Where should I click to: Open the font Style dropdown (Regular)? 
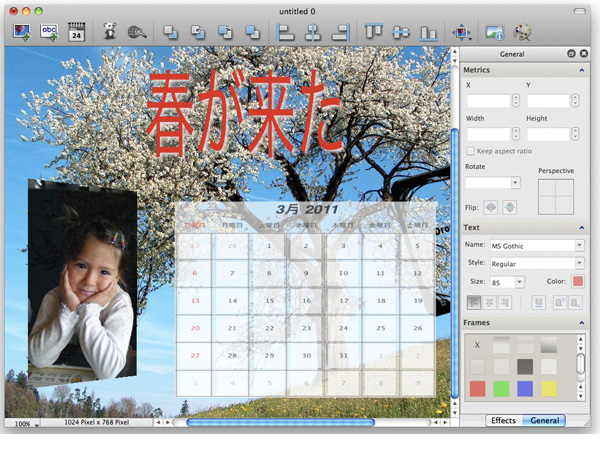pyautogui.click(x=537, y=263)
